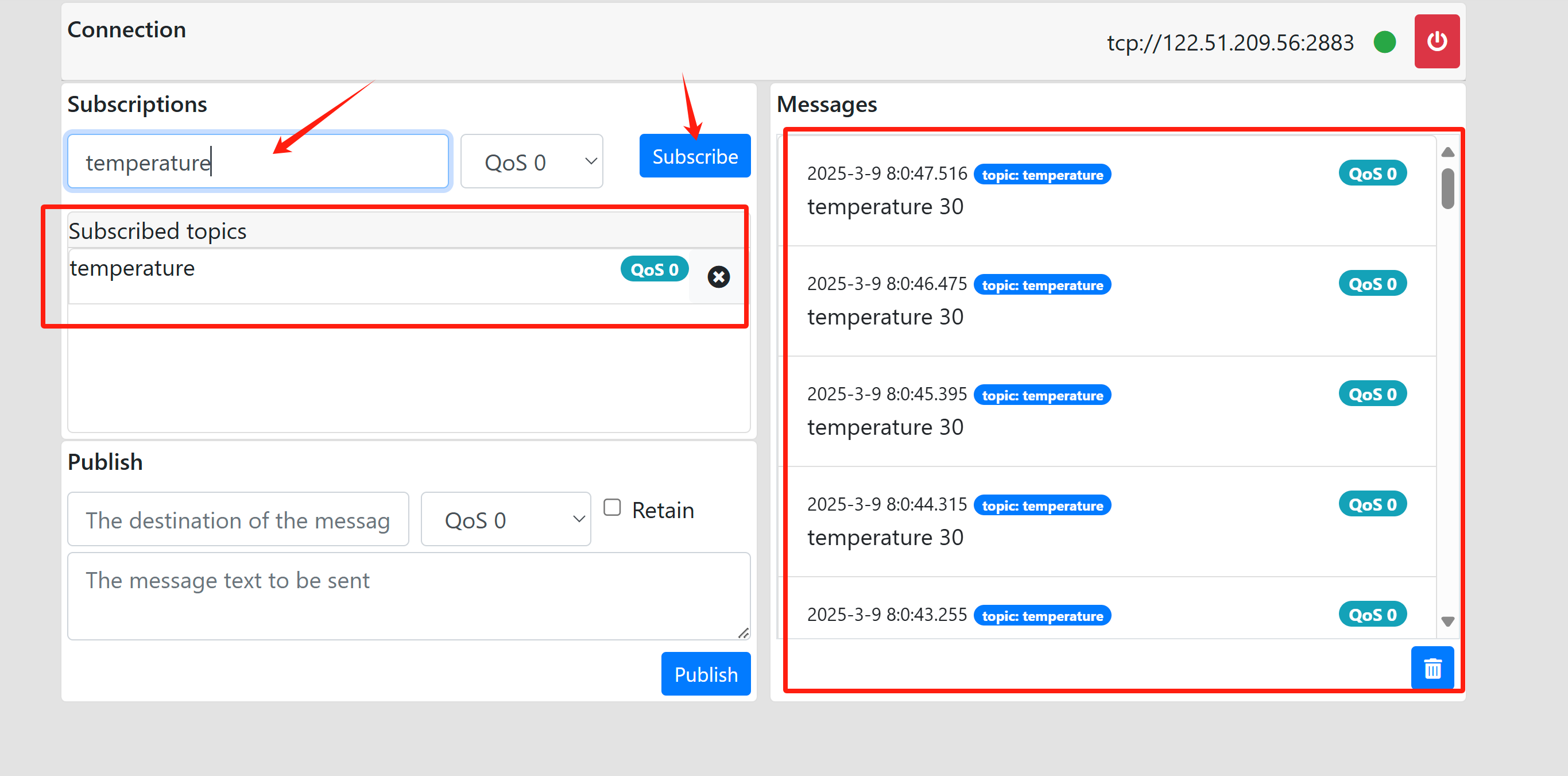Click the Messages heading
Screen dimensions: 1568x776
point(827,104)
